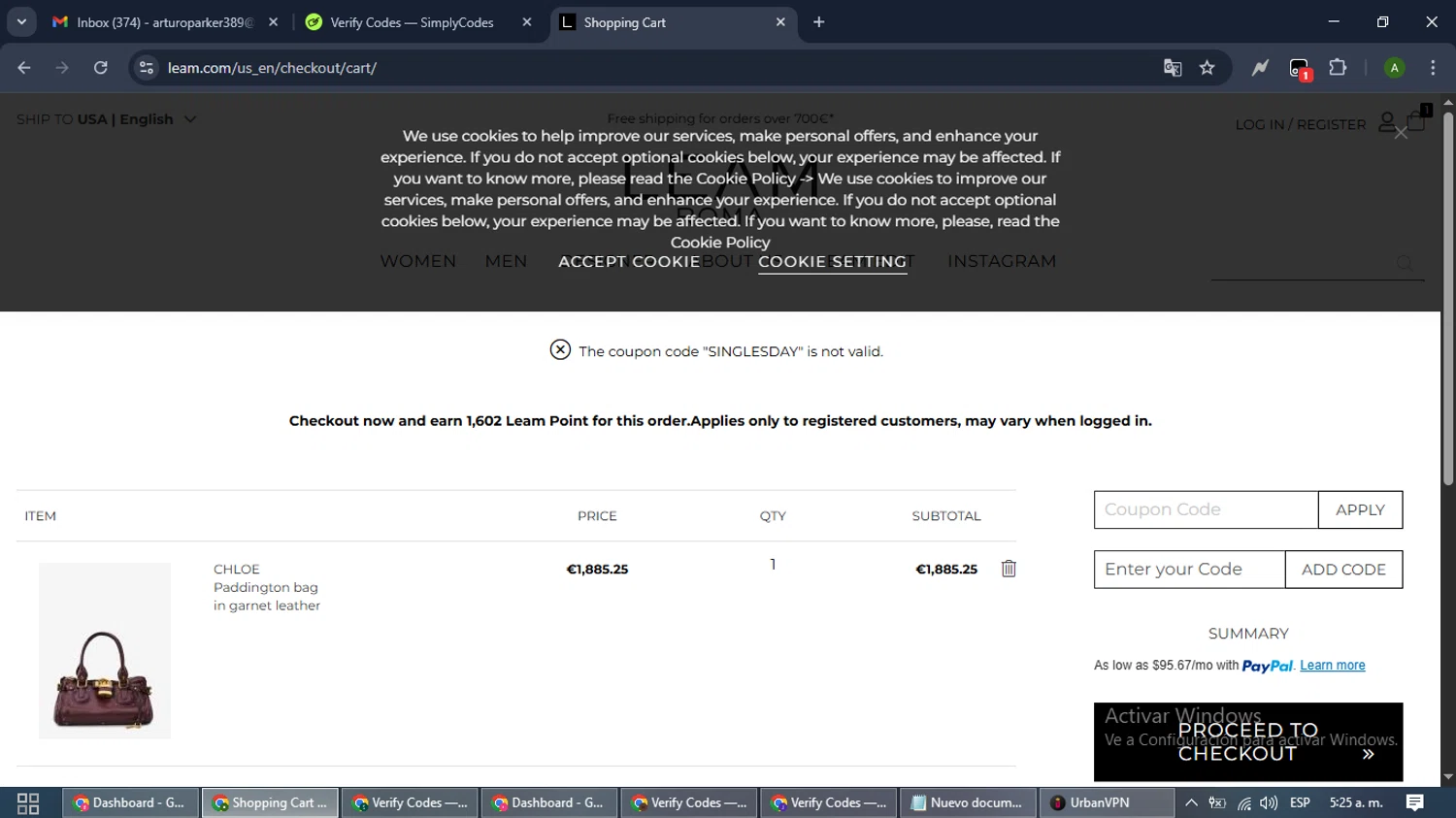The height and width of the screenshot is (818, 1456).
Task: Click the lightning extension icon in toolbar
Action: coord(1260,68)
